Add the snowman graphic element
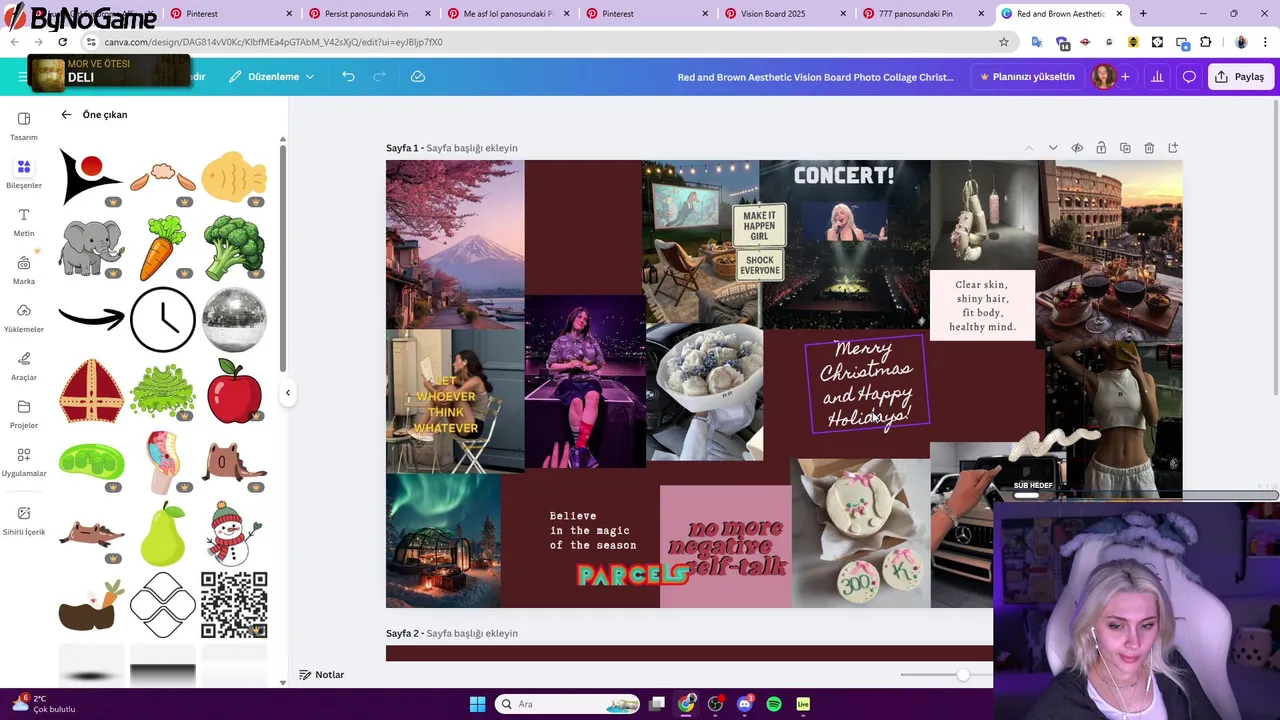This screenshot has width=1280, height=720. 234,534
